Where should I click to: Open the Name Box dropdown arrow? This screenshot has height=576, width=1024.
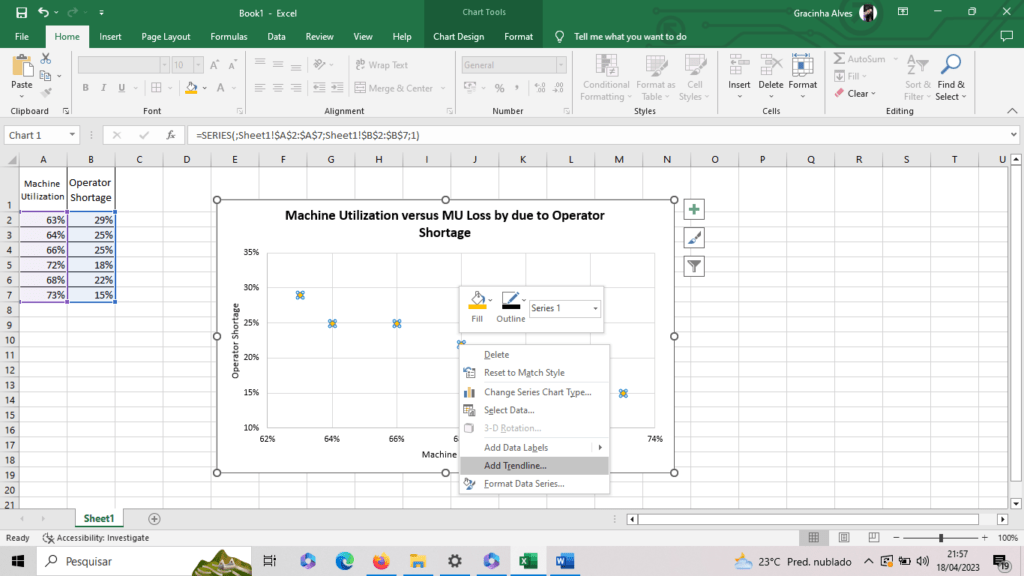click(72, 135)
